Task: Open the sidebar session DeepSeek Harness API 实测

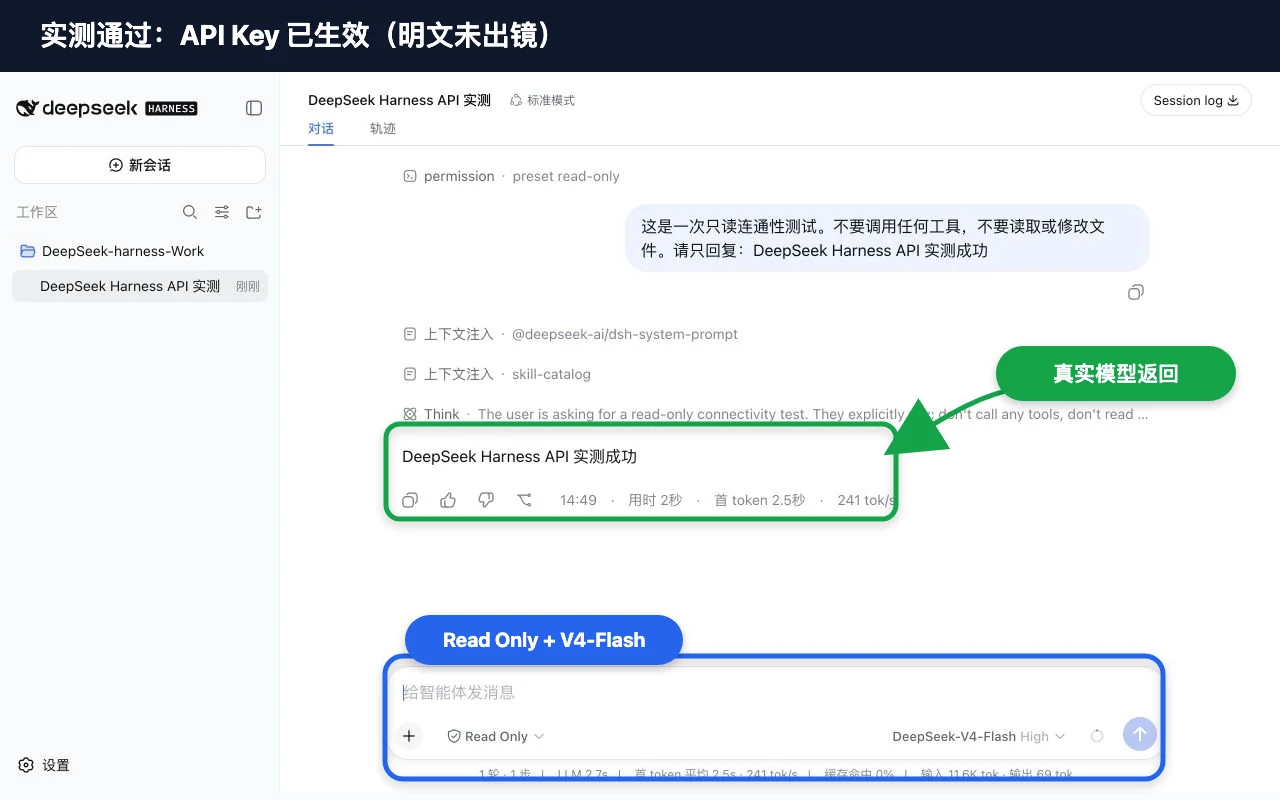Action: point(140,286)
